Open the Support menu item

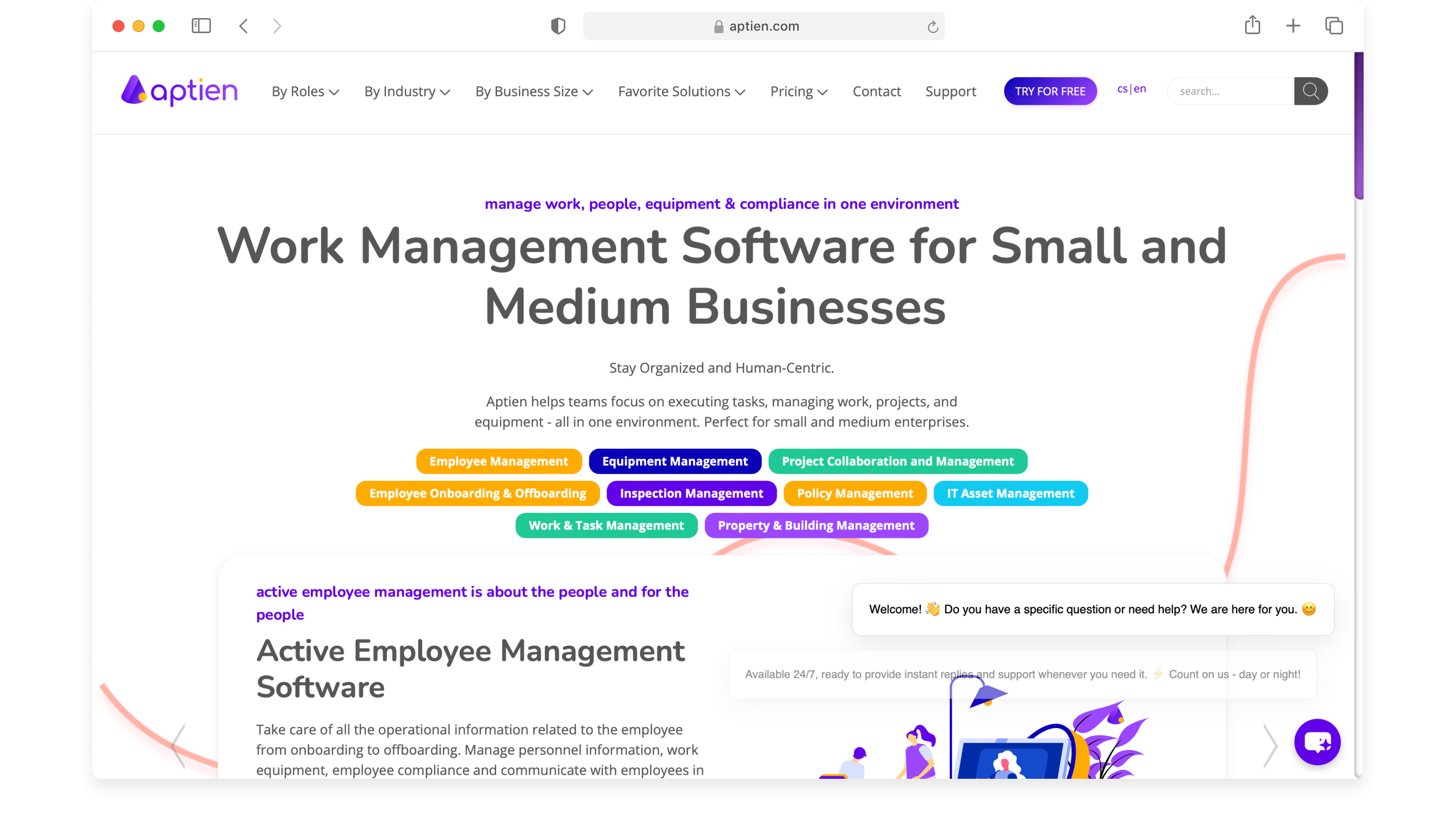coord(950,91)
